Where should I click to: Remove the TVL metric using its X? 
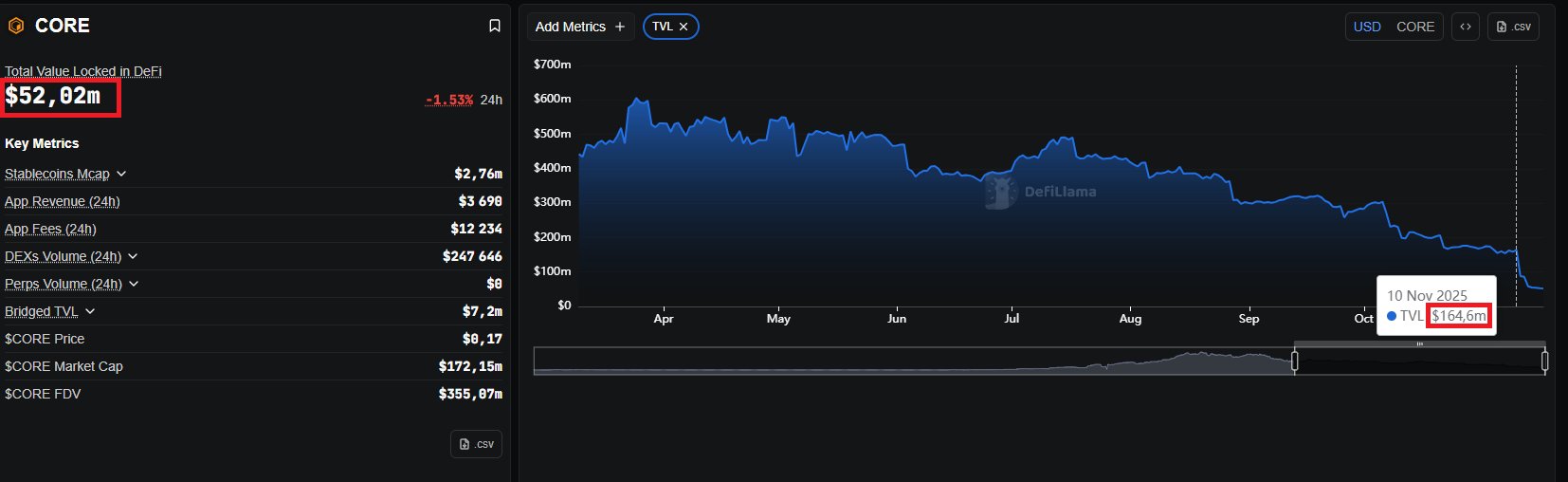tap(684, 27)
